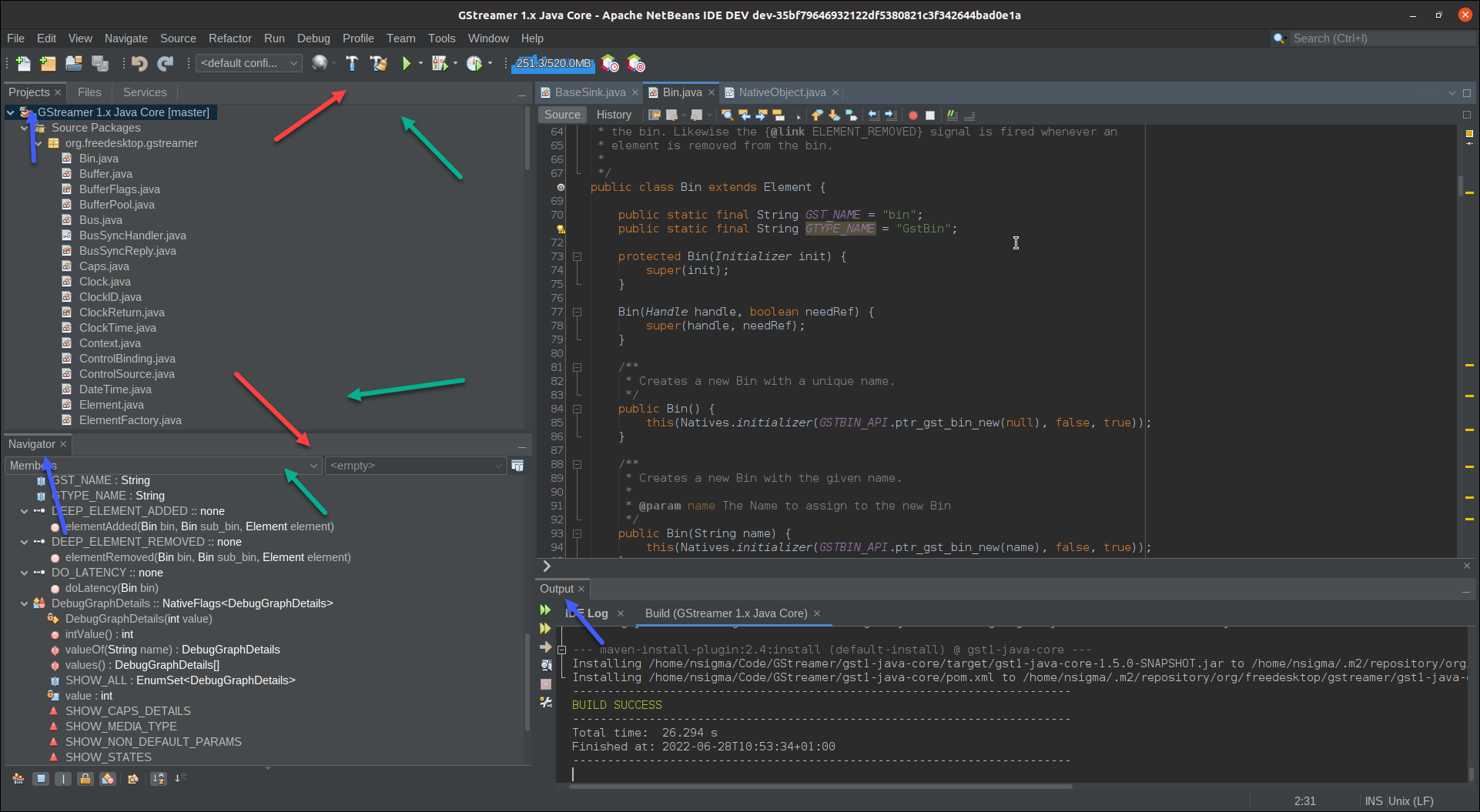1480x812 pixels.
Task: Close the Build output tab
Action: (817, 613)
